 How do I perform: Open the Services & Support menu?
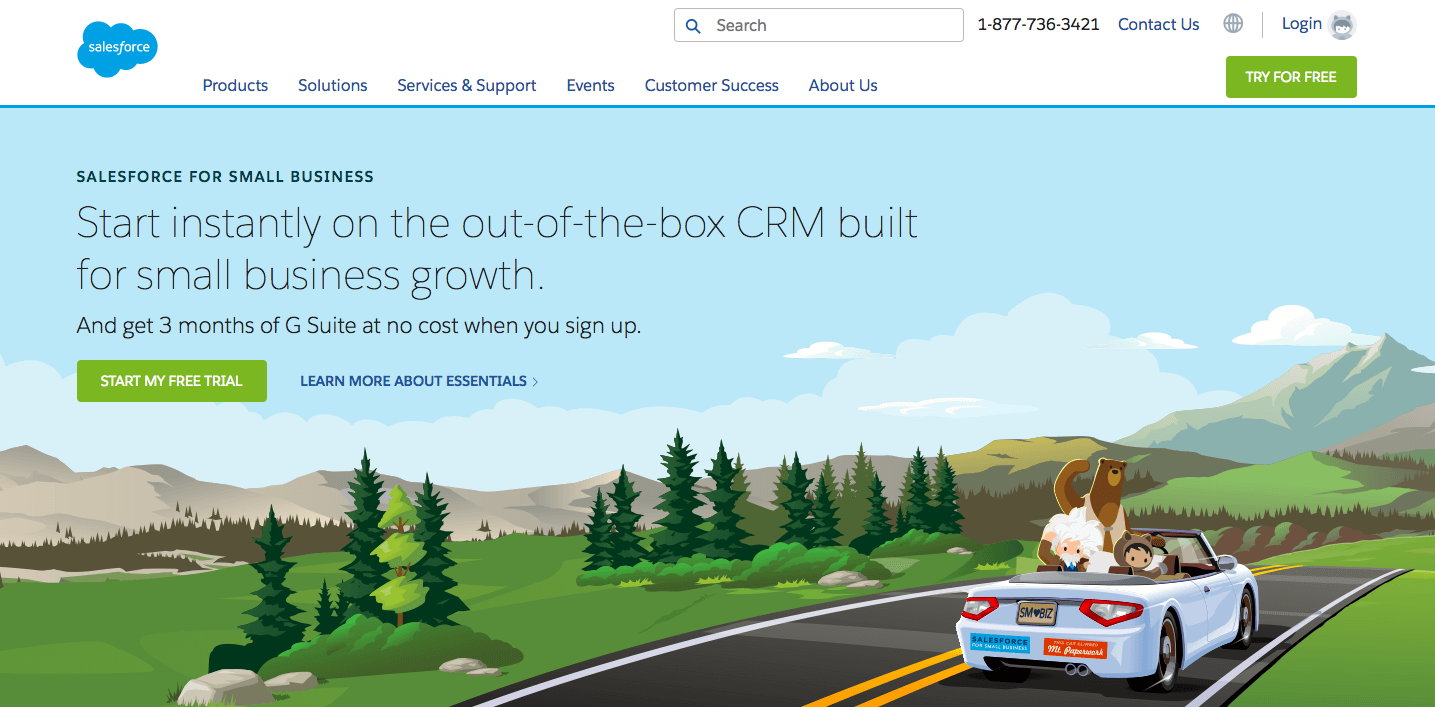[x=467, y=86]
